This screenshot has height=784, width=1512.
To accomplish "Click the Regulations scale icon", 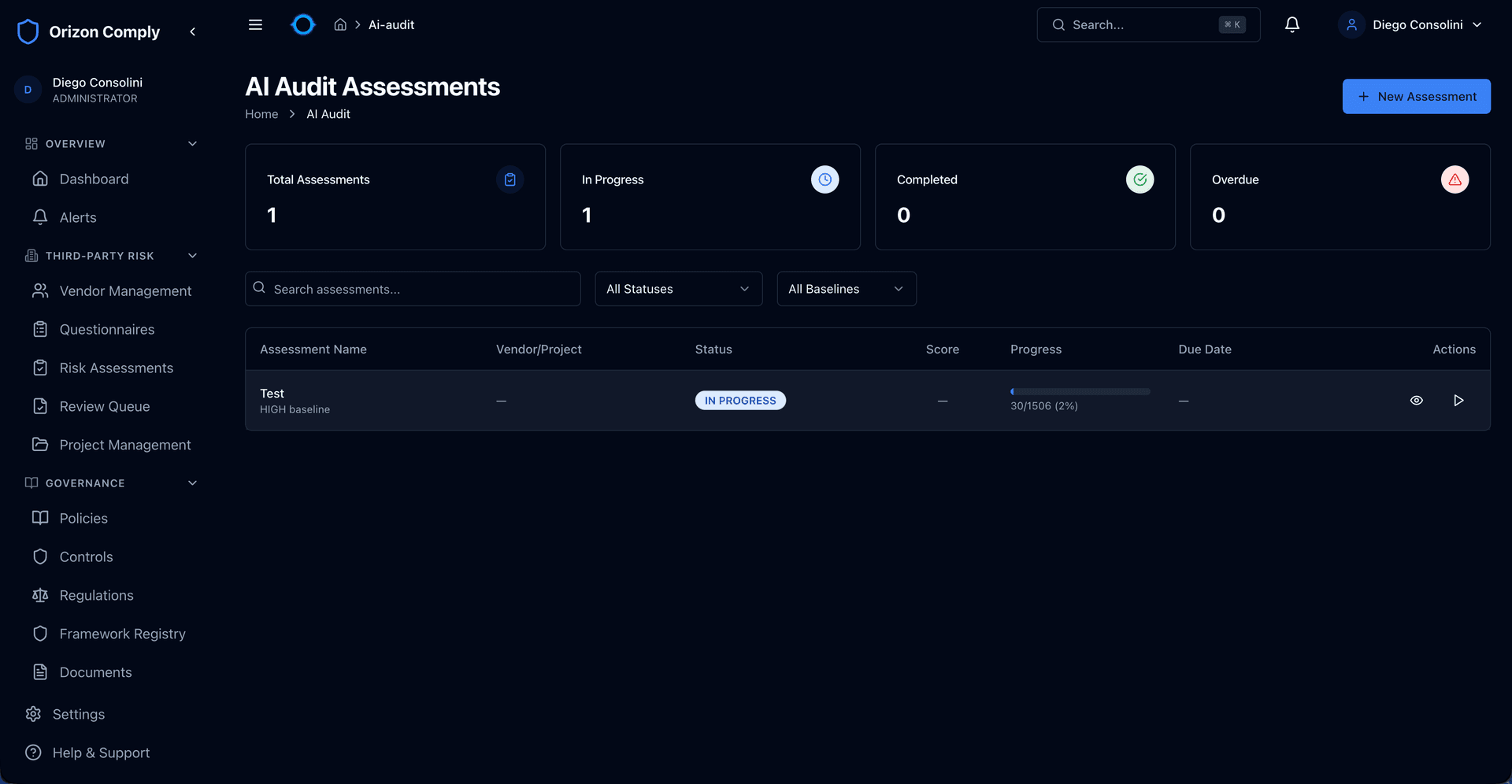I will click(40, 595).
